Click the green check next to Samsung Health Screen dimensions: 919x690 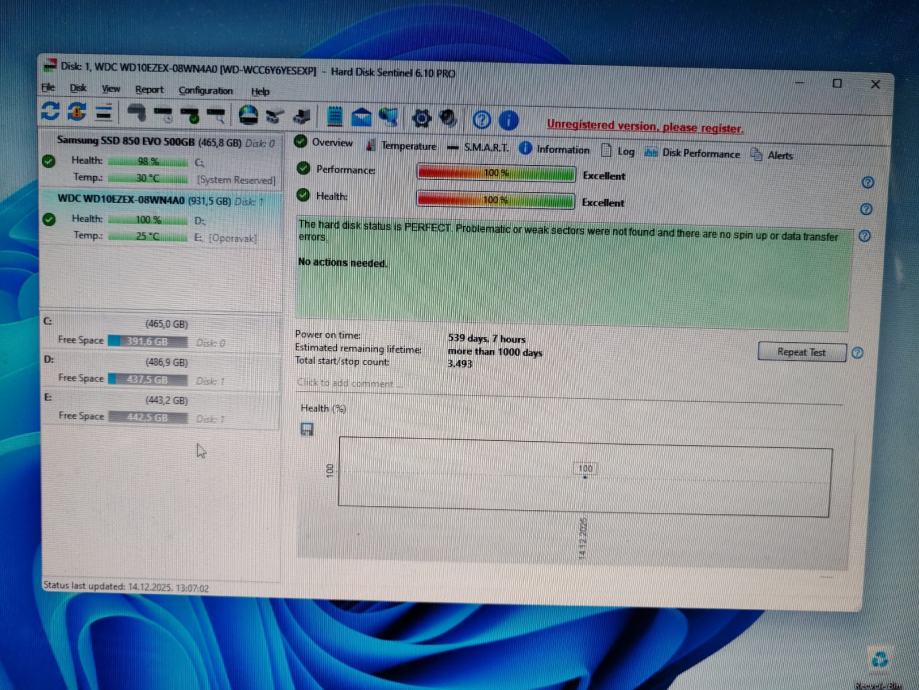coord(49,161)
